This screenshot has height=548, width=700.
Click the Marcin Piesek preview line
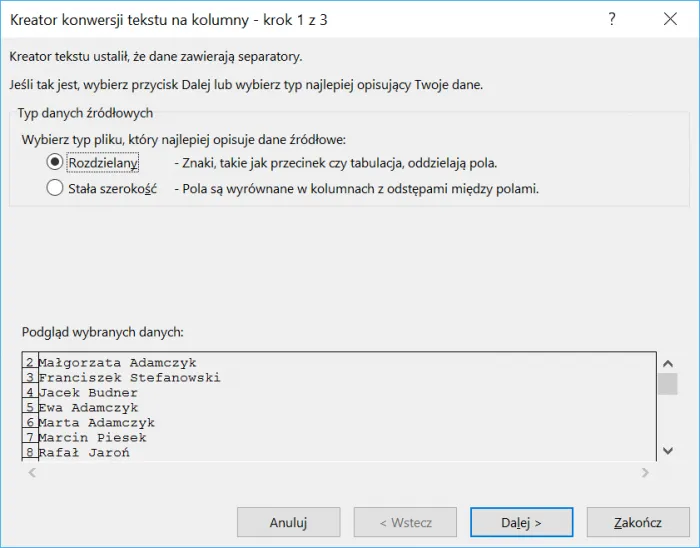[x=92, y=438]
